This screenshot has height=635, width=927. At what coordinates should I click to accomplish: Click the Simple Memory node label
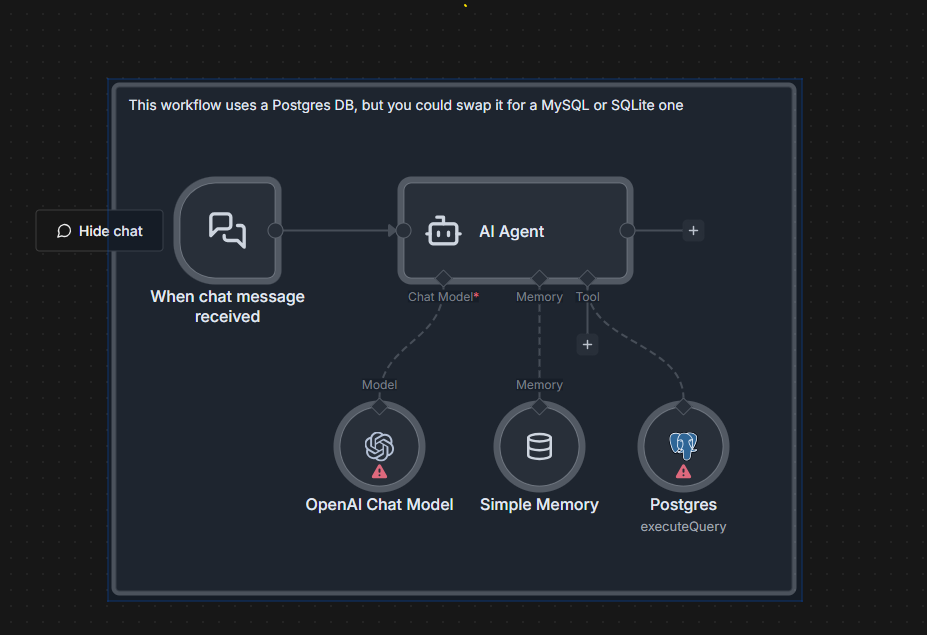[539, 504]
